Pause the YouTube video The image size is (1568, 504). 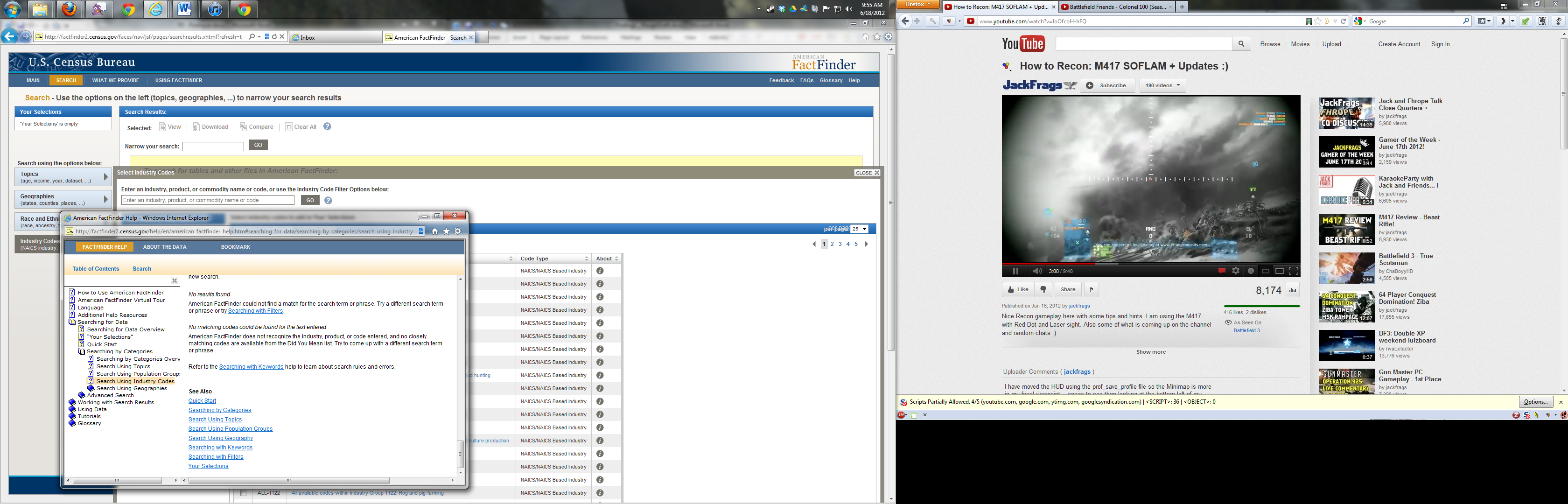click(x=1015, y=271)
